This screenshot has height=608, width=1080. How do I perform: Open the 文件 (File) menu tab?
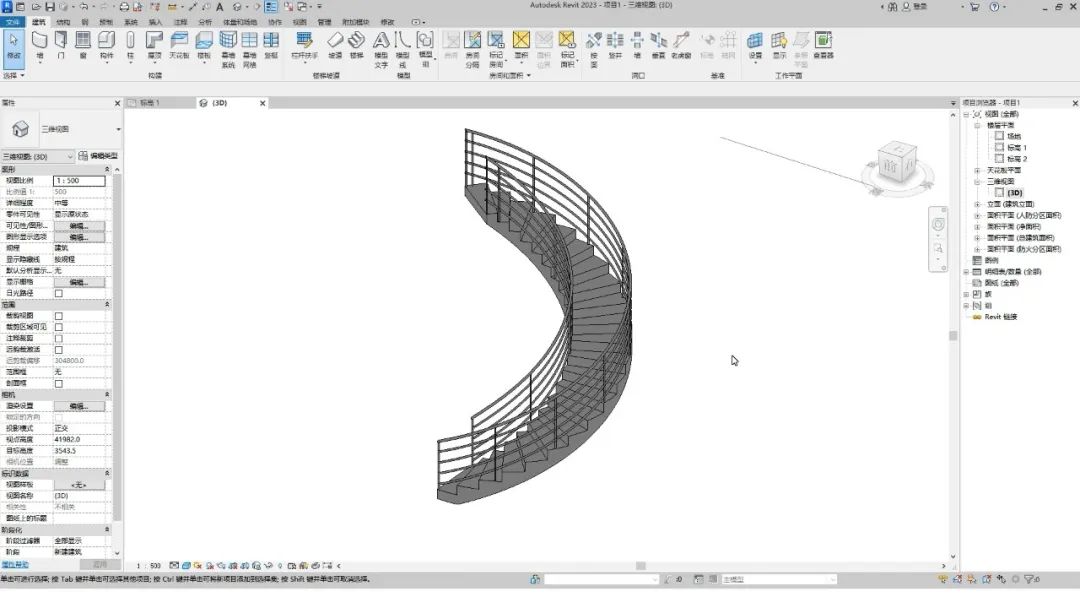click(x=12, y=22)
